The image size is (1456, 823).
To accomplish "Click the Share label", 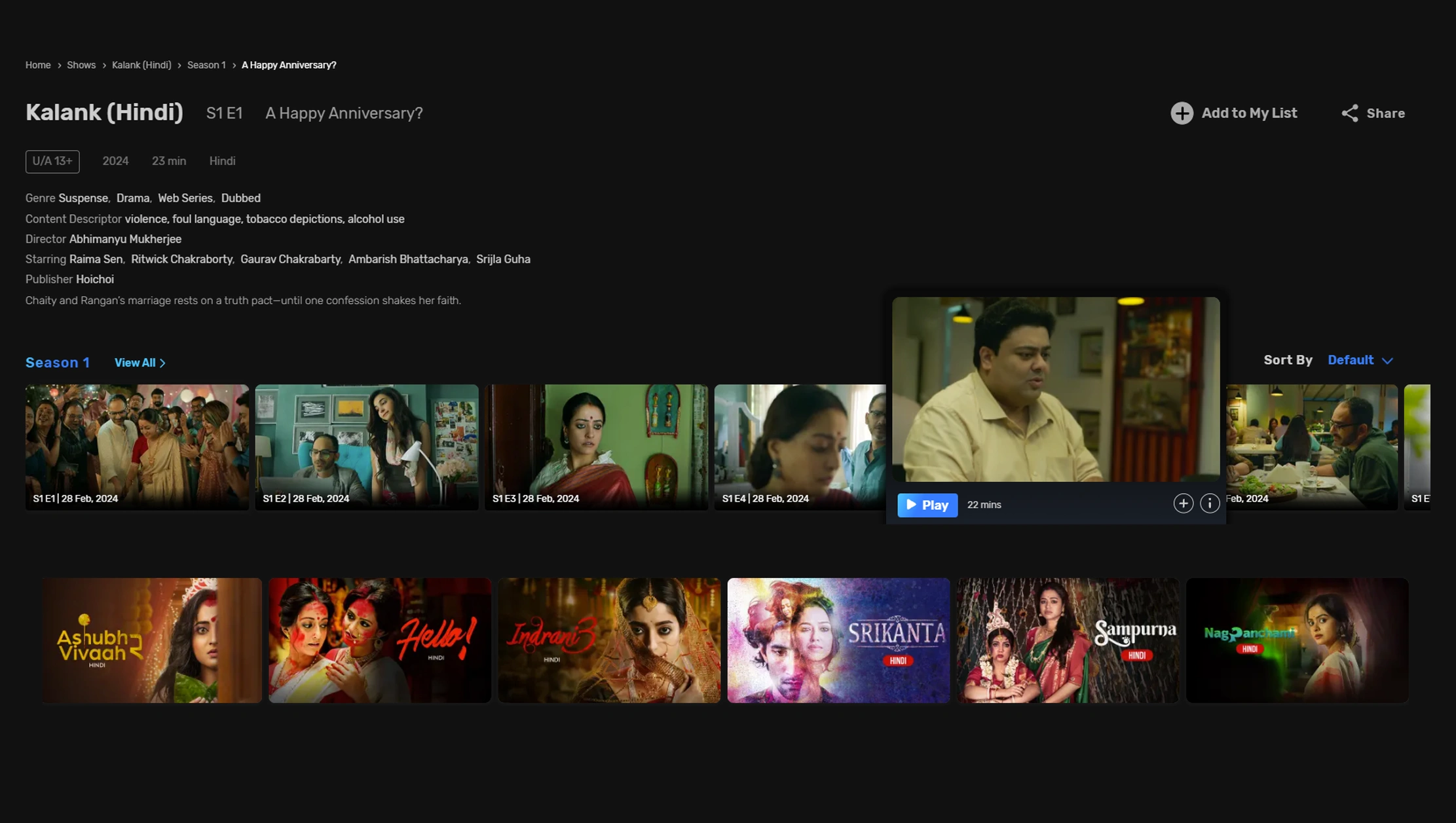I will pyautogui.click(x=1385, y=113).
